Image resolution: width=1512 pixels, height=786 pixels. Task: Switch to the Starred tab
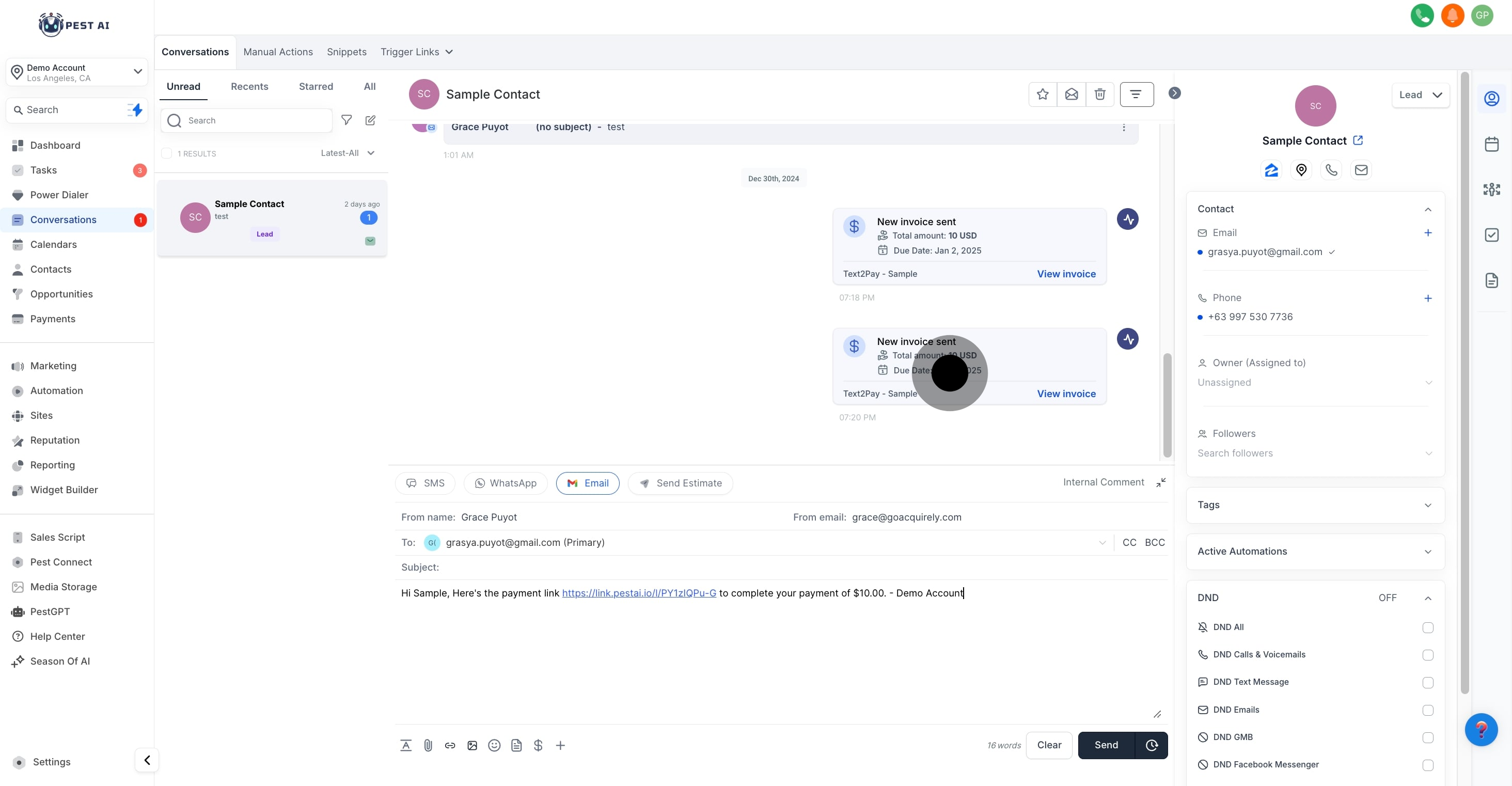pyautogui.click(x=316, y=86)
